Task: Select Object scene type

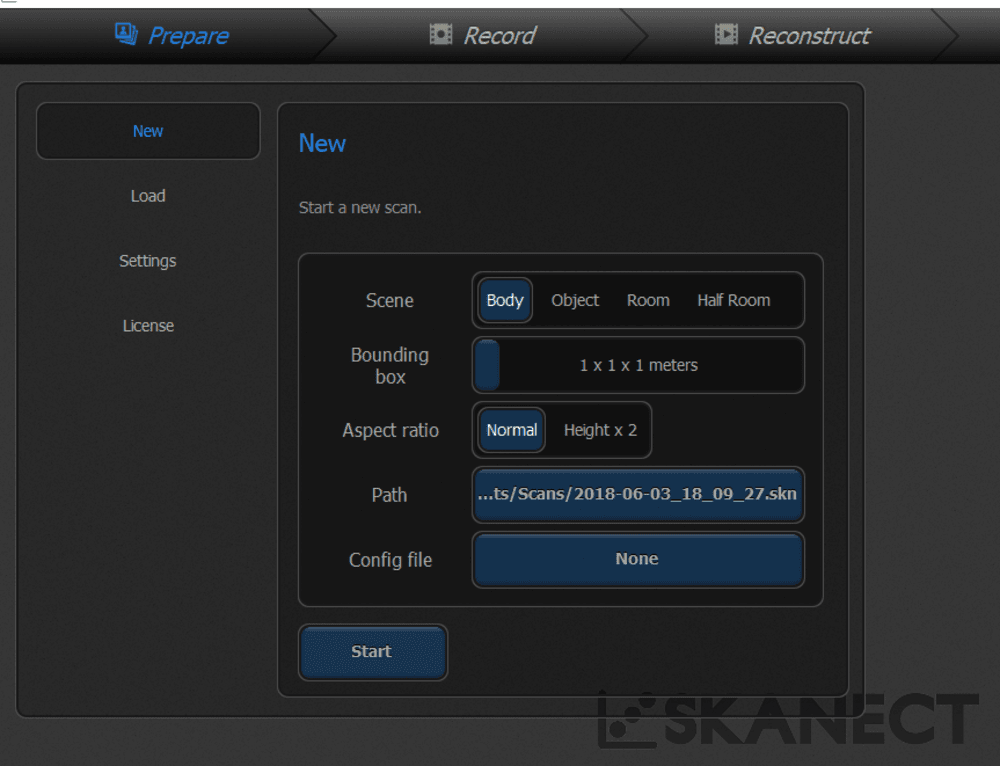Action: pyautogui.click(x=575, y=300)
